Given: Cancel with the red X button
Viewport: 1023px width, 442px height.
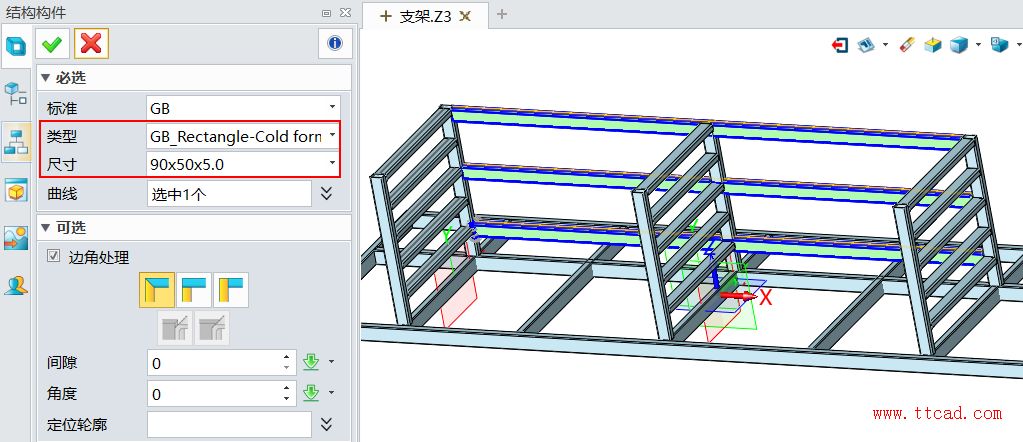Looking at the screenshot, I should pyautogui.click(x=91, y=44).
